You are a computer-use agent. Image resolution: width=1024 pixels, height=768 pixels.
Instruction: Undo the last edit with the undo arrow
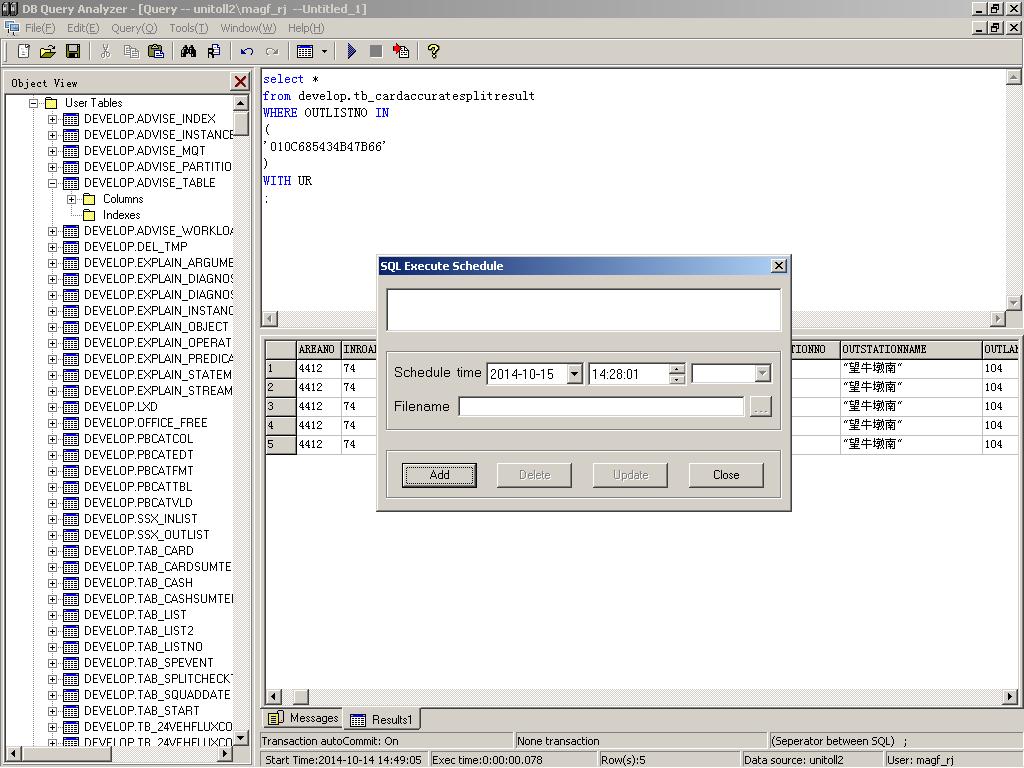click(246, 51)
